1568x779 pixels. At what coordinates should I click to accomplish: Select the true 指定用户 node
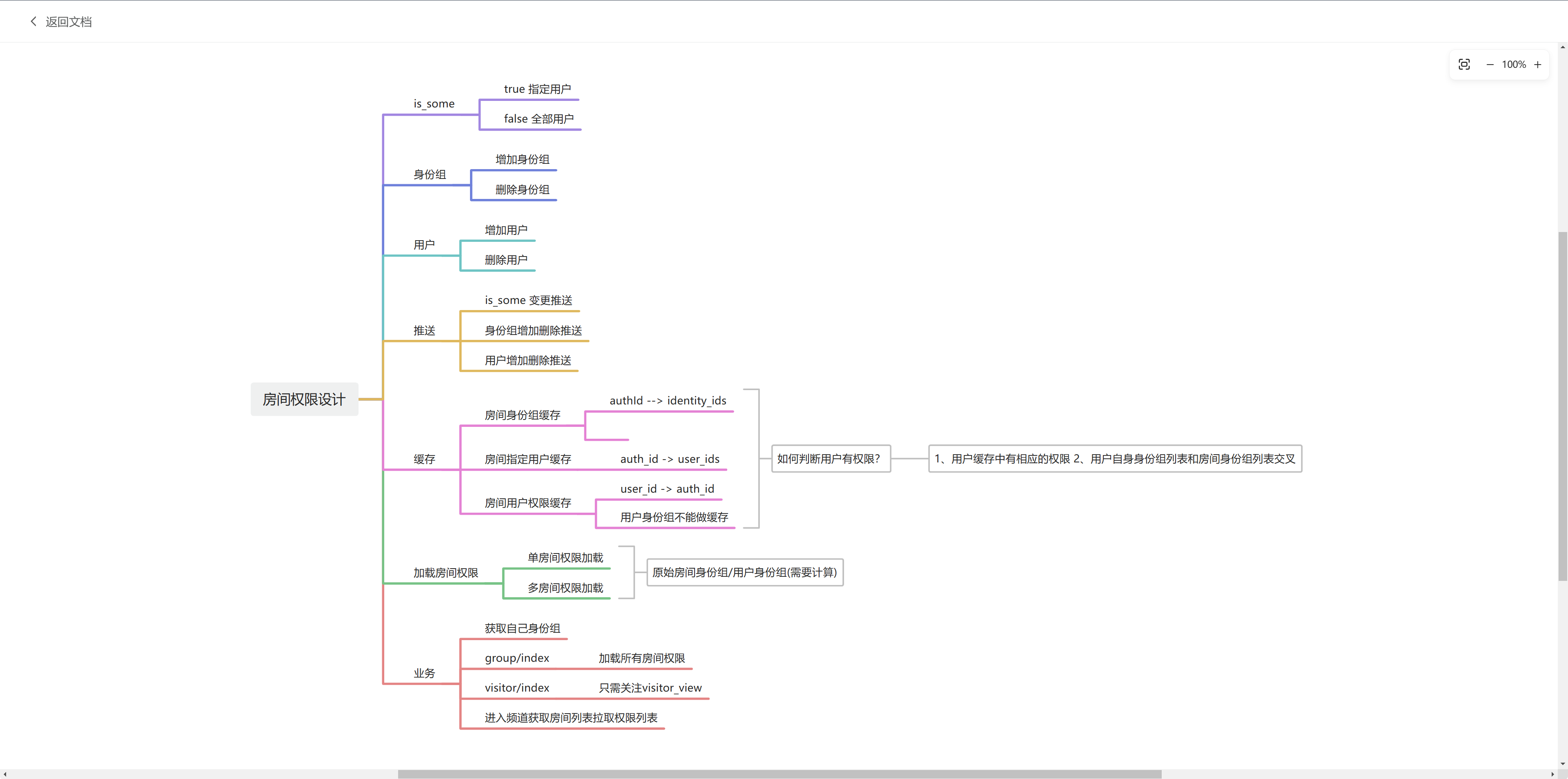pos(537,89)
